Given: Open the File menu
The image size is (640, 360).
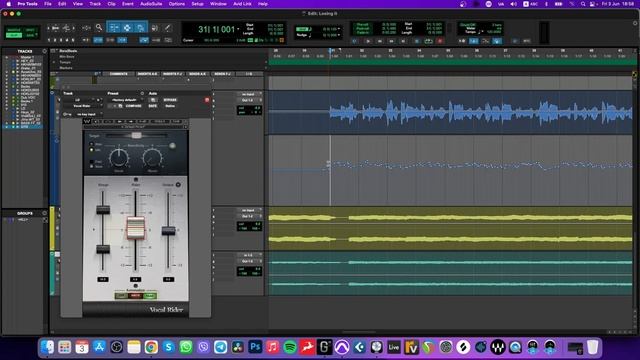Looking at the screenshot, I should pos(48,4).
